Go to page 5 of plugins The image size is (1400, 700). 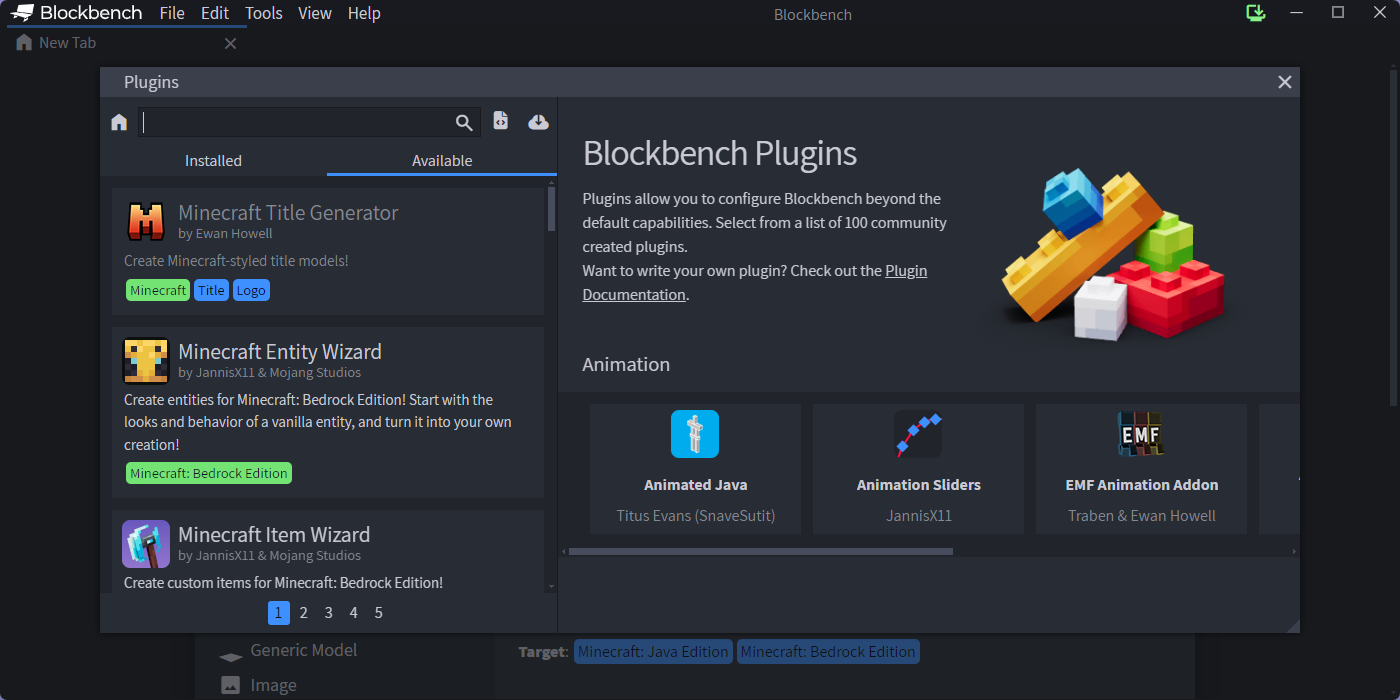coord(378,612)
